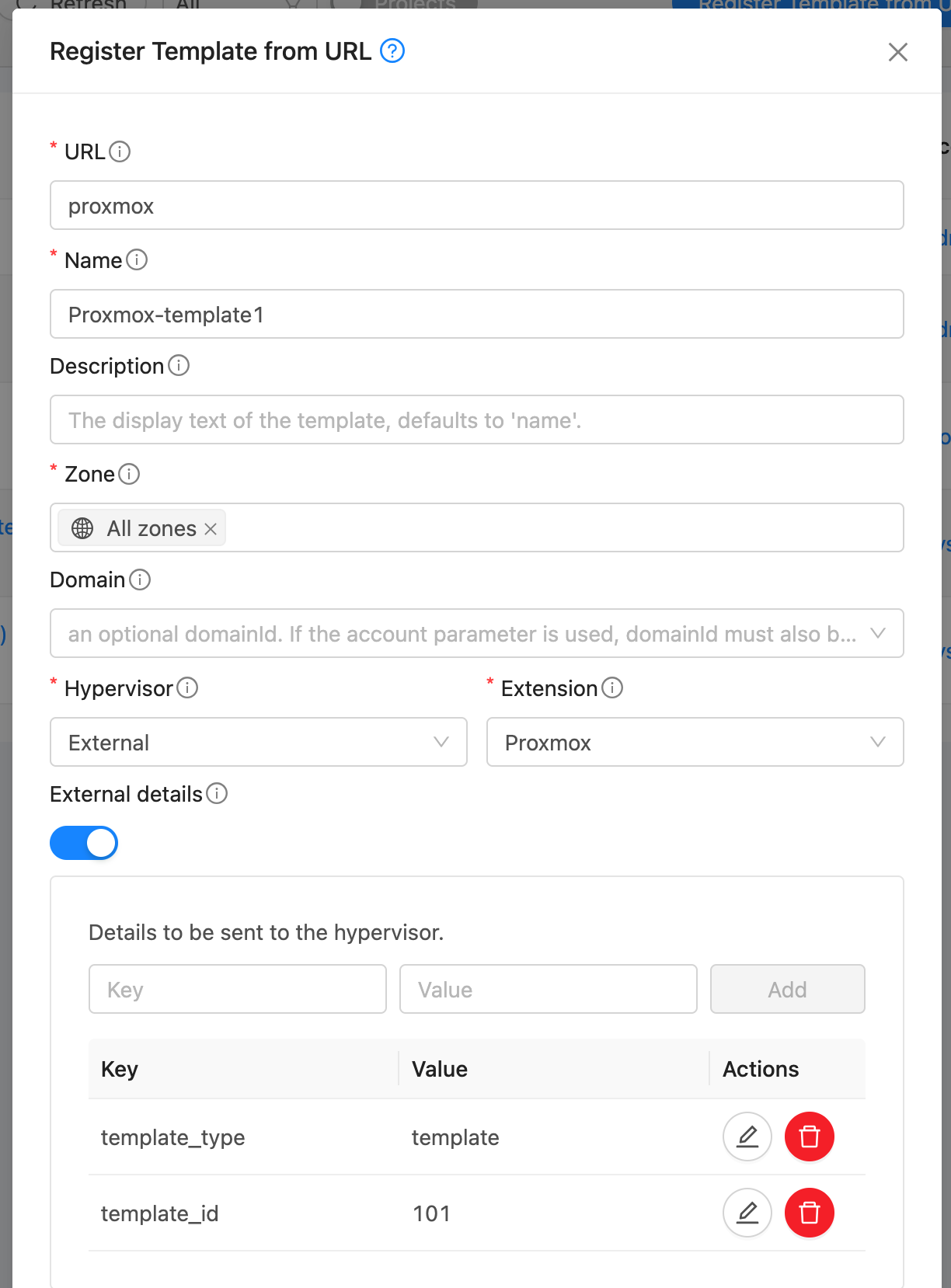The height and width of the screenshot is (1288, 951).
Task: Delete the template_id detail row
Action: tap(809, 1213)
